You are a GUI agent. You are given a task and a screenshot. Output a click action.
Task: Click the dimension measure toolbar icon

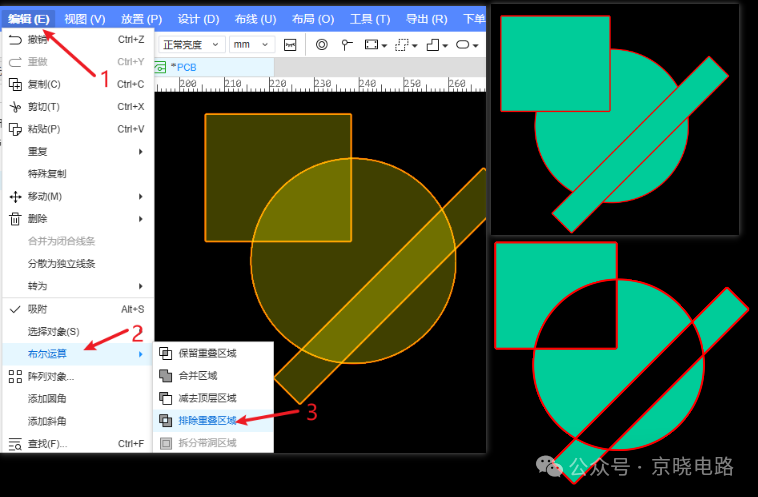click(290, 45)
